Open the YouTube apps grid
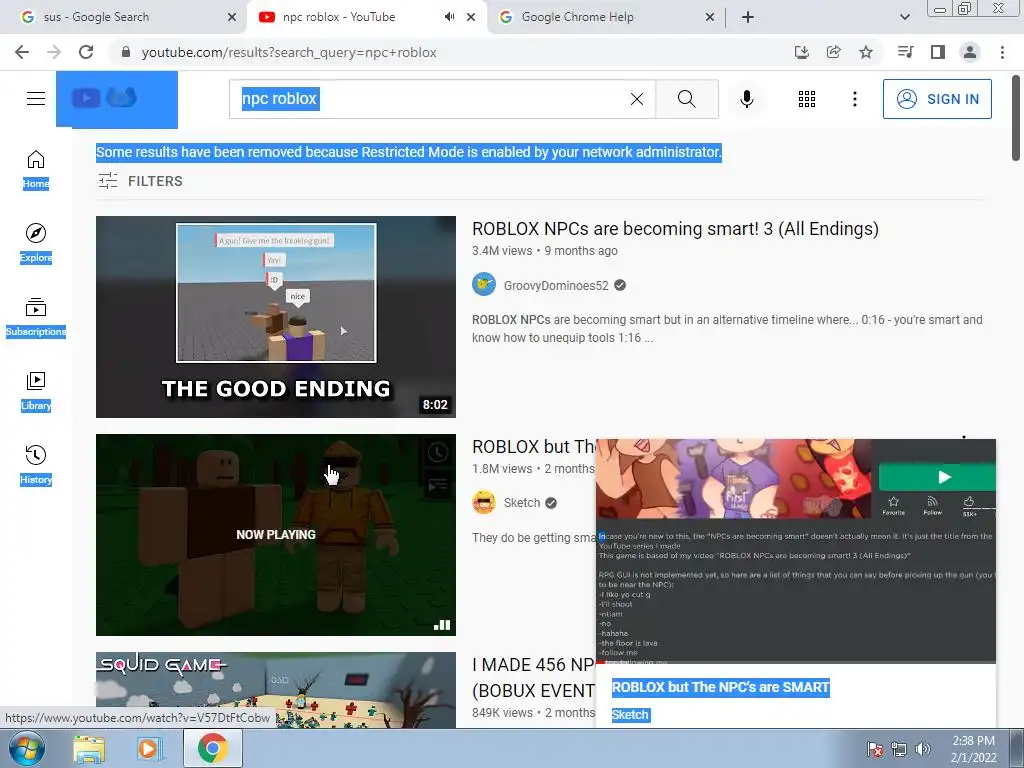This screenshot has width=1024, height=768. coord(807,99)
